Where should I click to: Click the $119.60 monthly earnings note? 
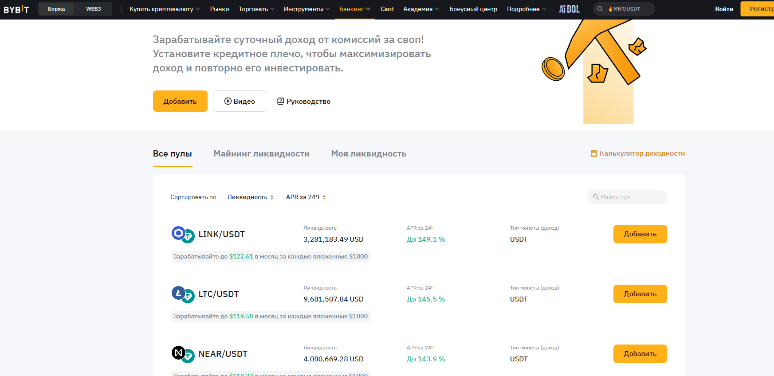(271, 316)
